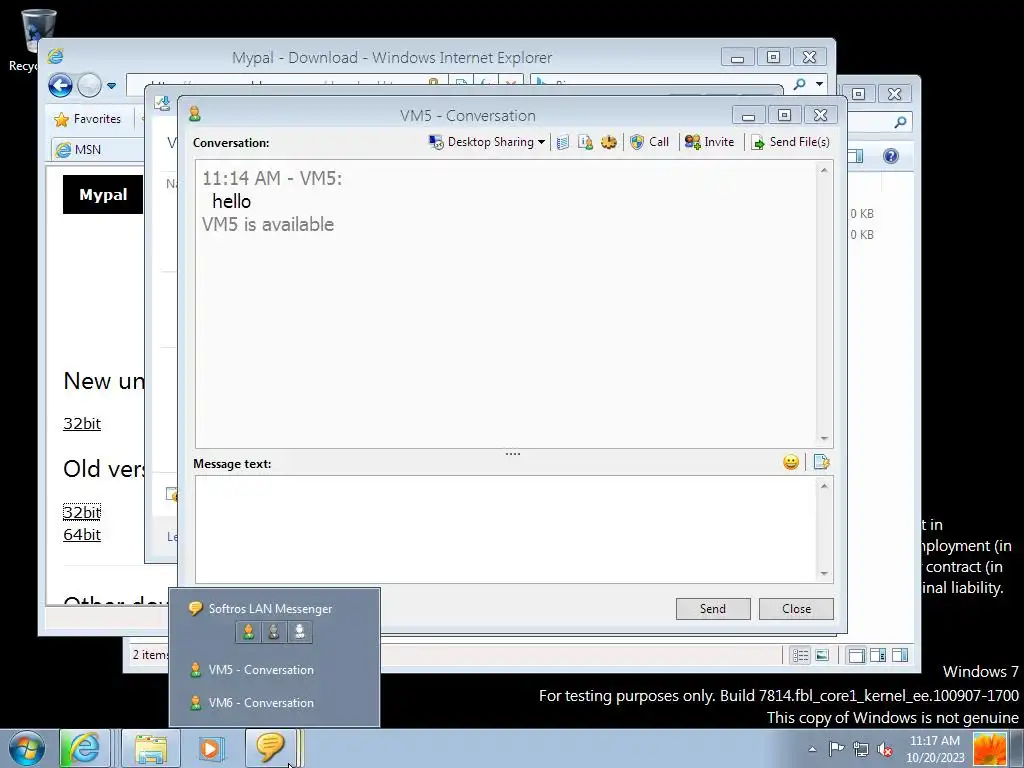The width and height of the screenshot is (1024, 768).
Task: Click the orange flower tray thumbnail
Action: tap(989, 749)
